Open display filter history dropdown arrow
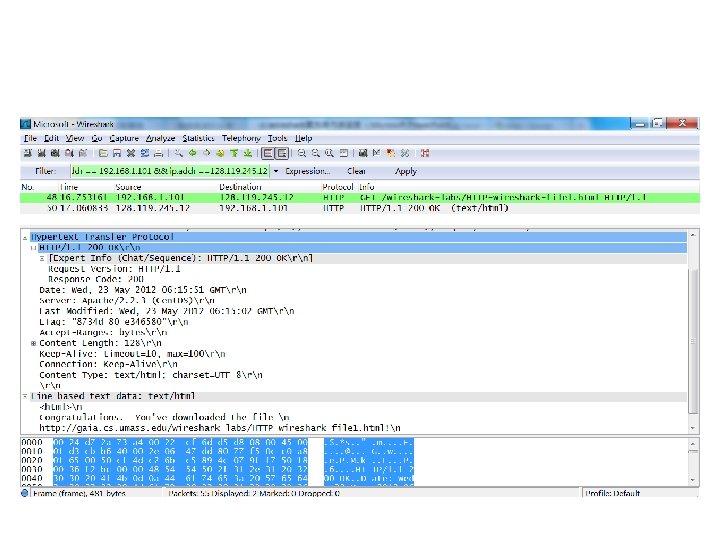Viewport: 720px width, 540px height. [x=276, y=171]
